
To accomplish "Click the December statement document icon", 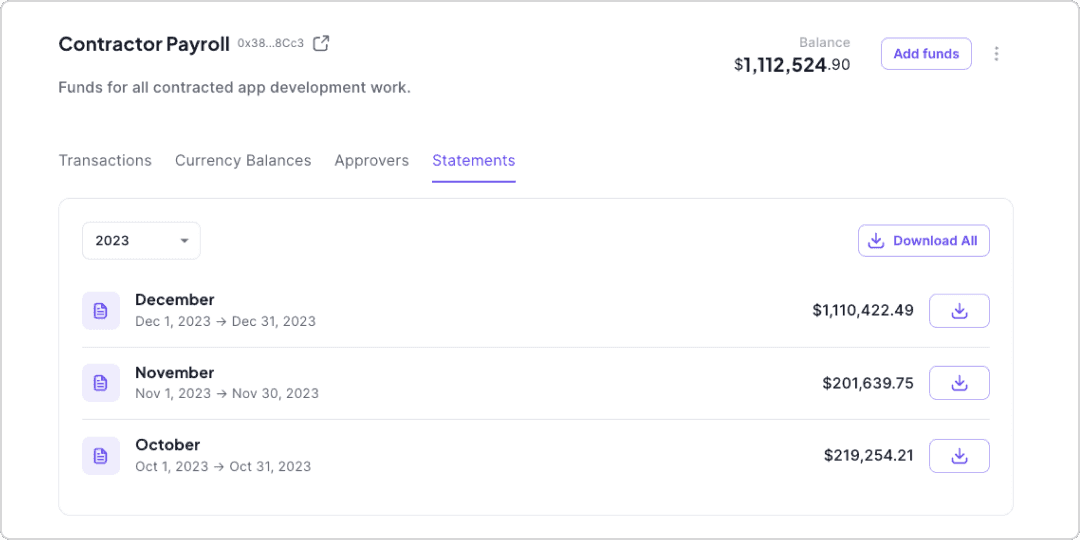I will [x=101, y=311].
